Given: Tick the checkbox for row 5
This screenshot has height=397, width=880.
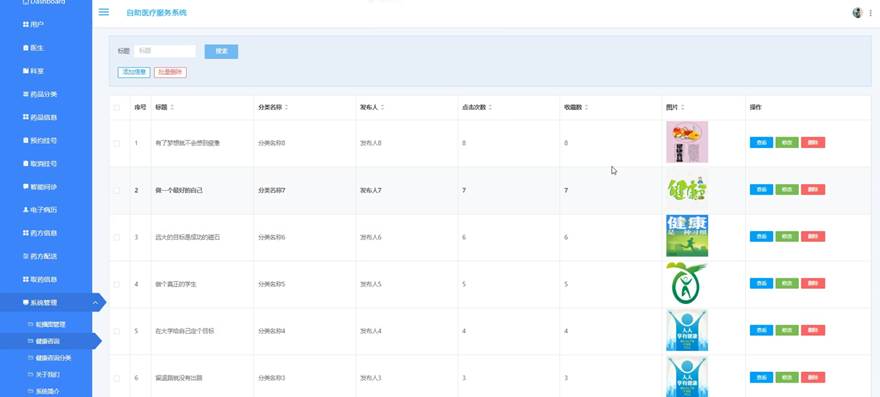Looking at the screenshot, I should tap(117, 331).
